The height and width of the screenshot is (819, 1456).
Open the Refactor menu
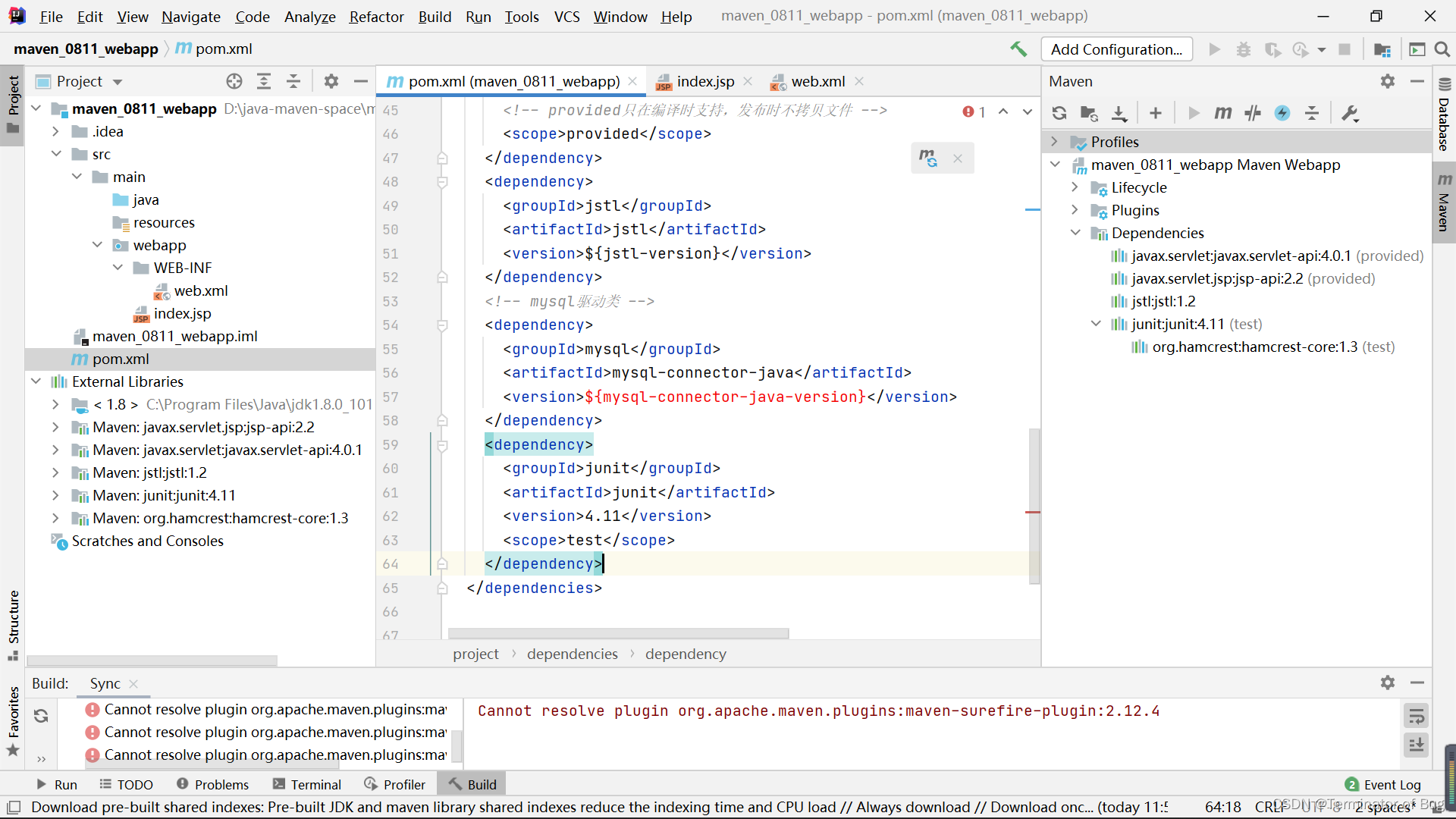pos(376,16)
